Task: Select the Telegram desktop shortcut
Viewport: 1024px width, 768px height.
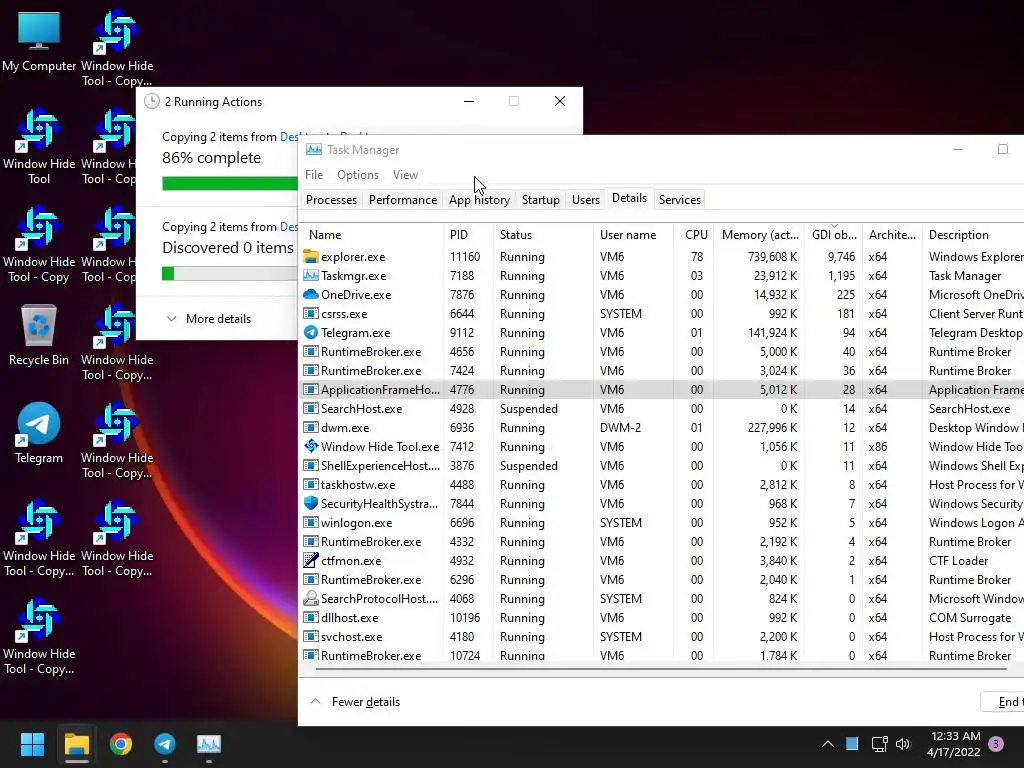Action: (39, 432)
